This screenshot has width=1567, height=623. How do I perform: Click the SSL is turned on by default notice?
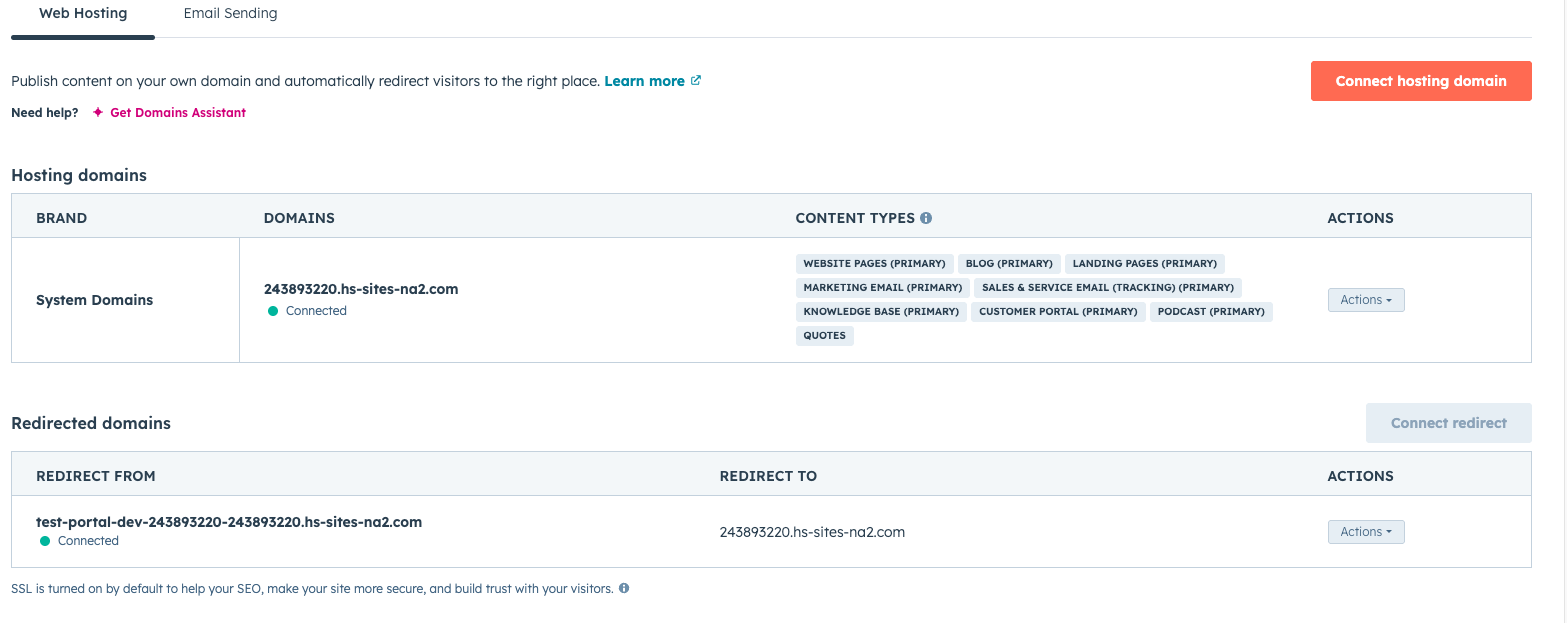point(312,589)
